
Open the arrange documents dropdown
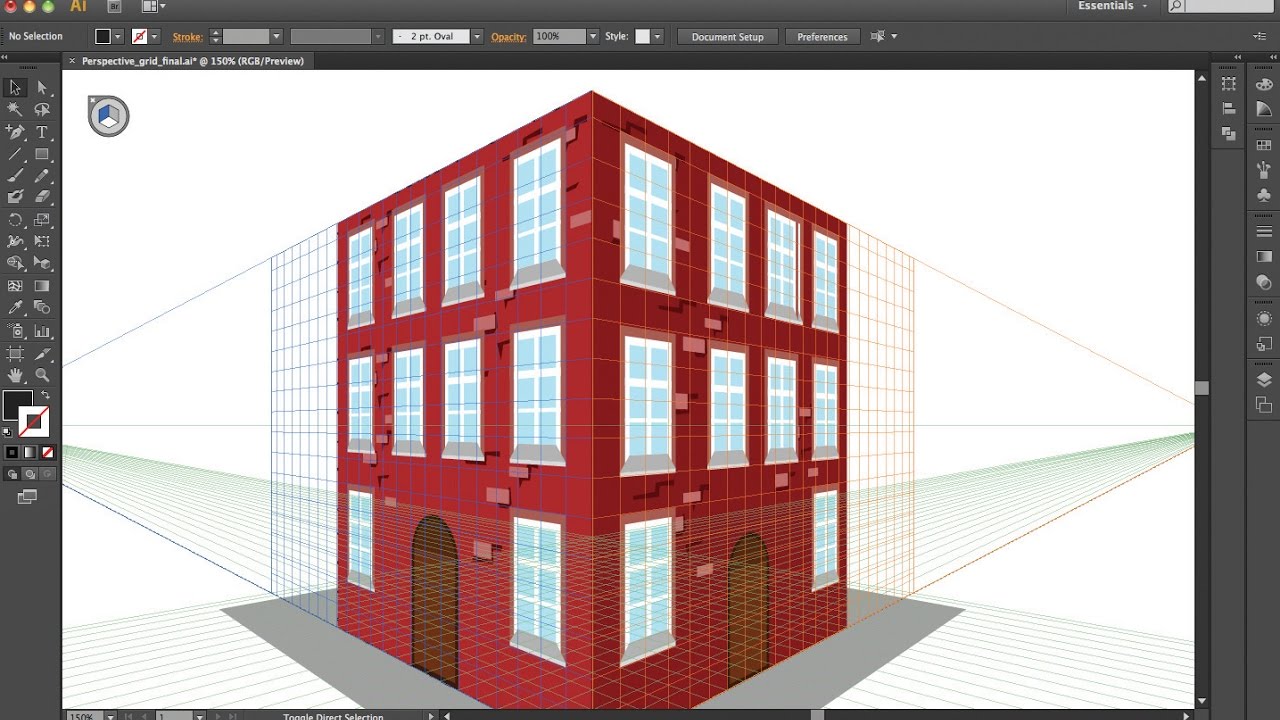pos(154,6)
